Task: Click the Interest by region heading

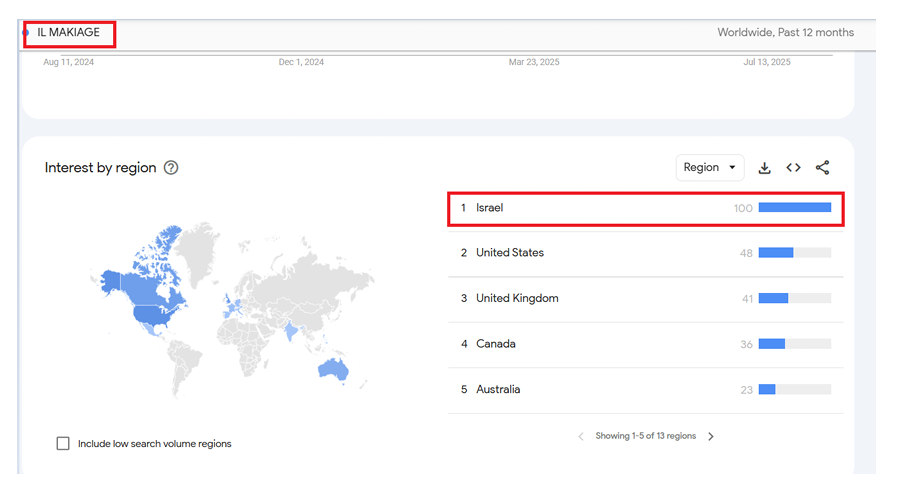Action: 100,168
